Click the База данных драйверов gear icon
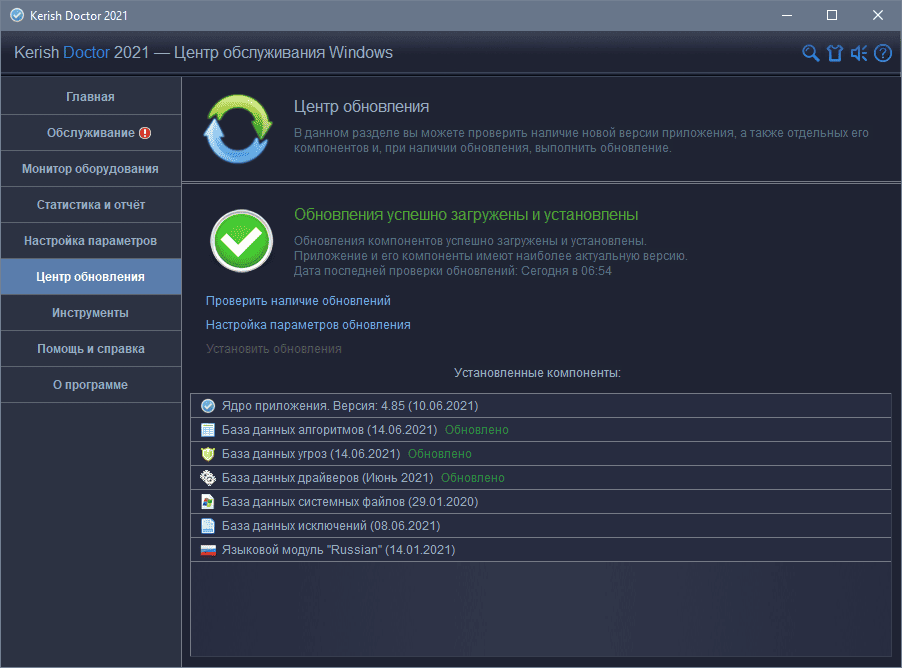This screenshot has height=668, width=902. click(x=208, y=478)
